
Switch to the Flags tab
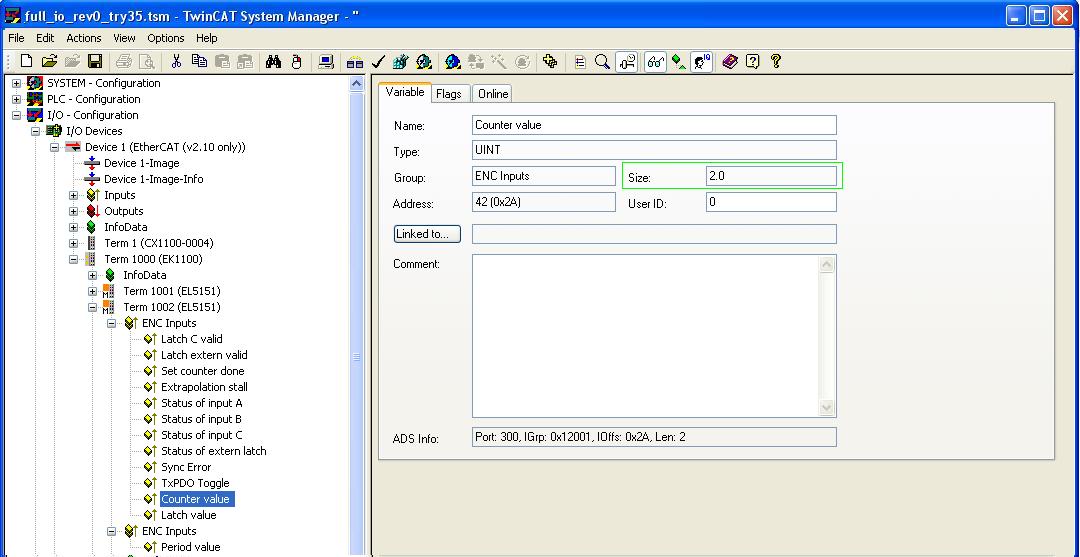click(x=448, y=94)
